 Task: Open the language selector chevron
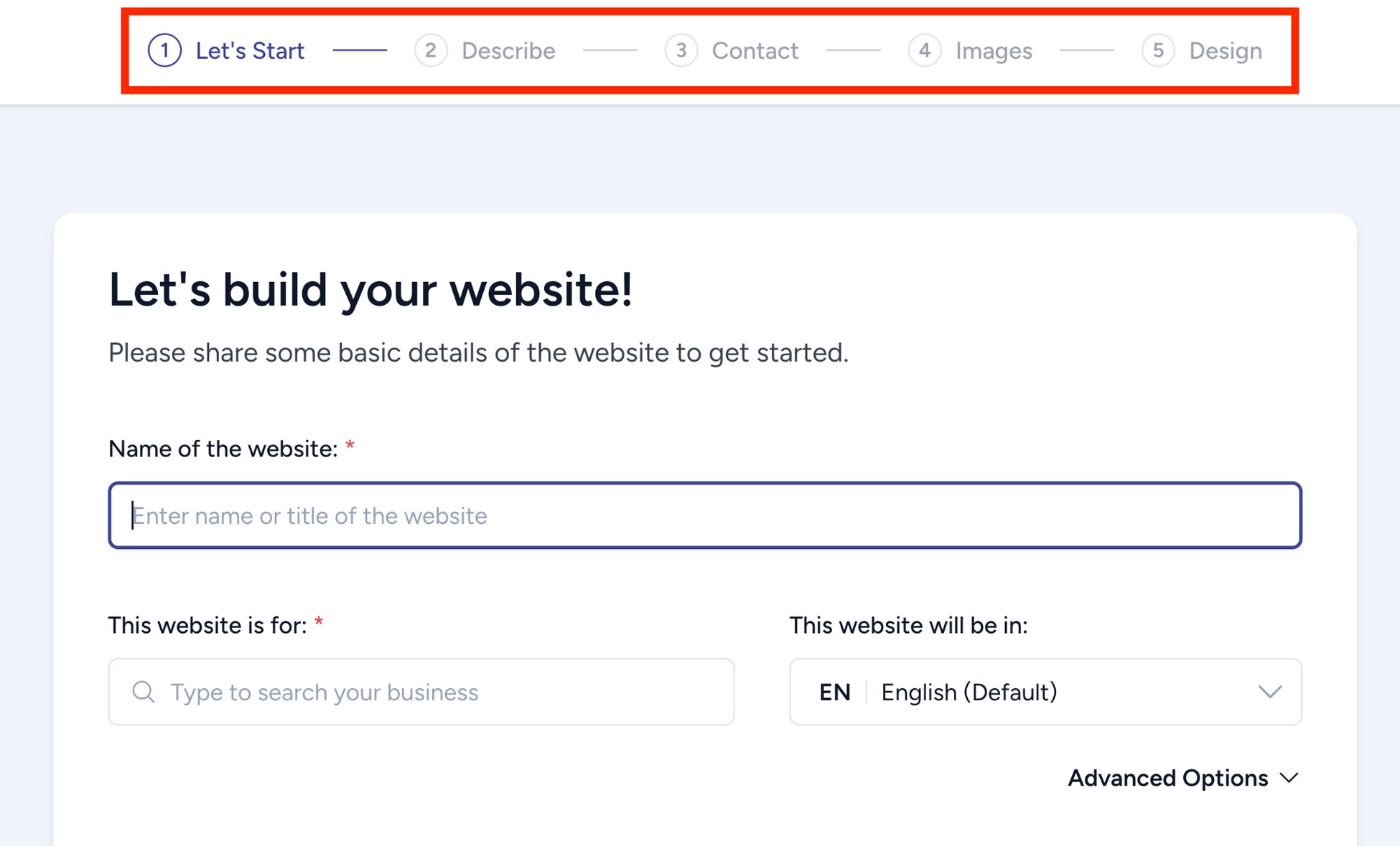coord(1269,692)
